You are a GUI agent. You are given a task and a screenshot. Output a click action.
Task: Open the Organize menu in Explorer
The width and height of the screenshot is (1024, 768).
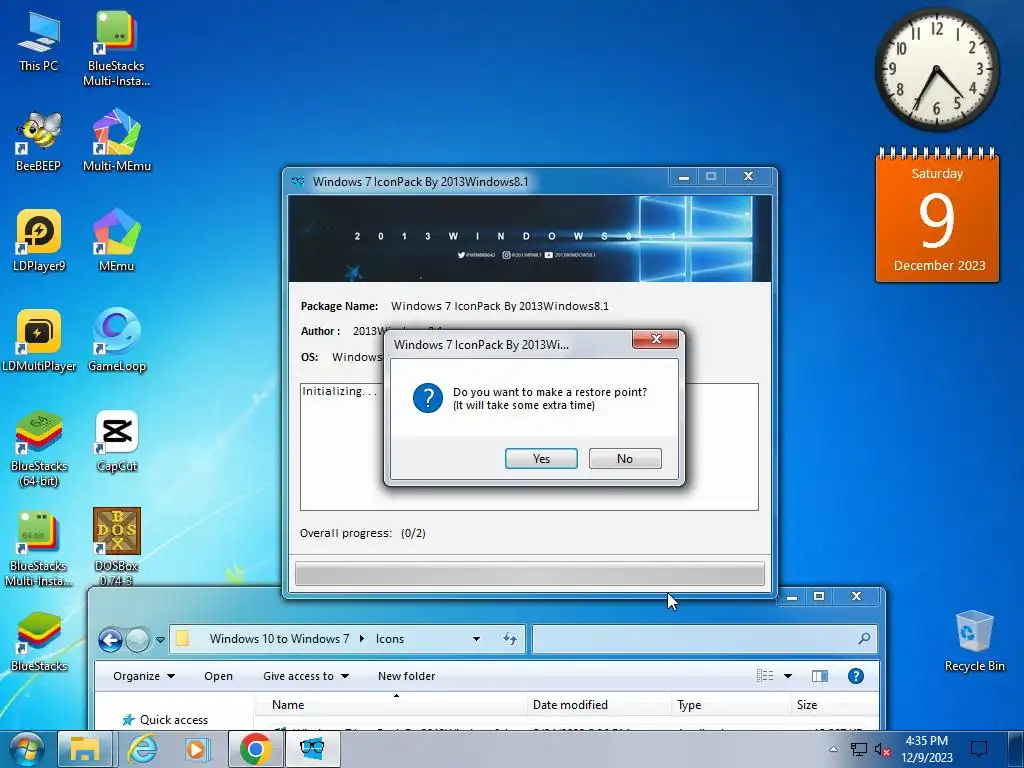pyautogui.click(x=144, y=676)
